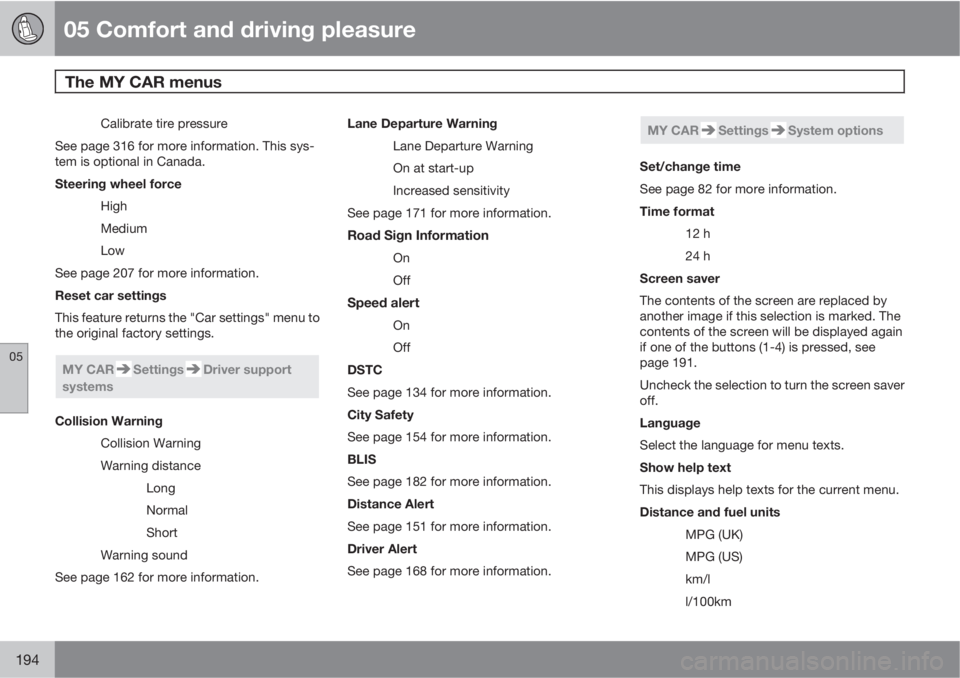Select 'Normal' warning distance option

167,510
